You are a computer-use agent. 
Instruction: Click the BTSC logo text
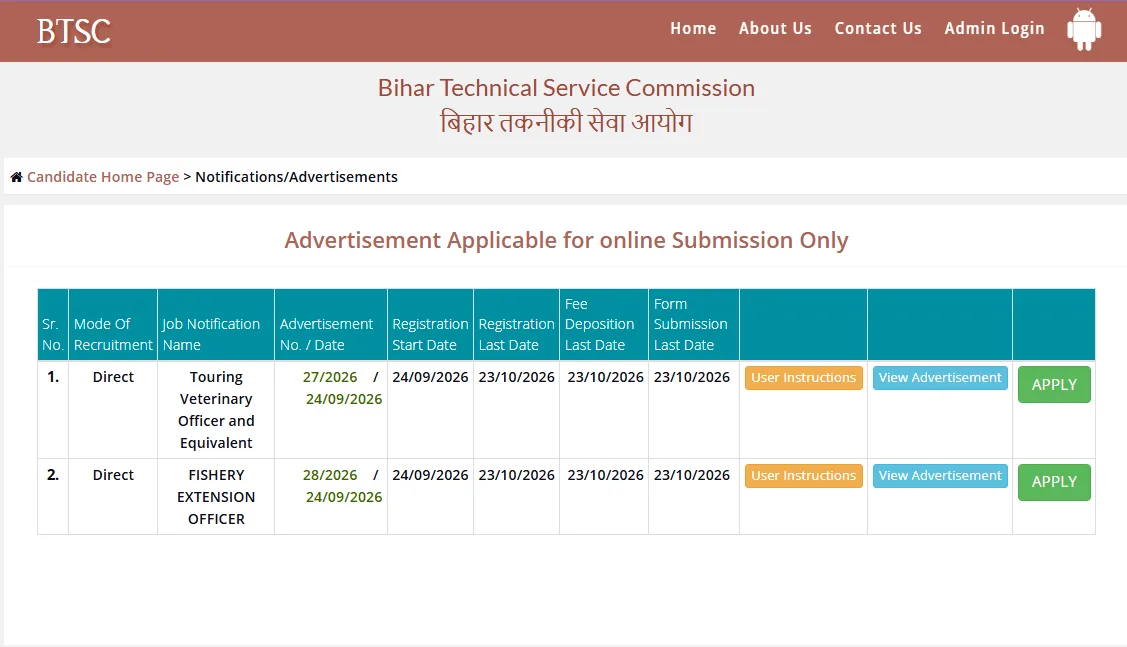(74, 31)
